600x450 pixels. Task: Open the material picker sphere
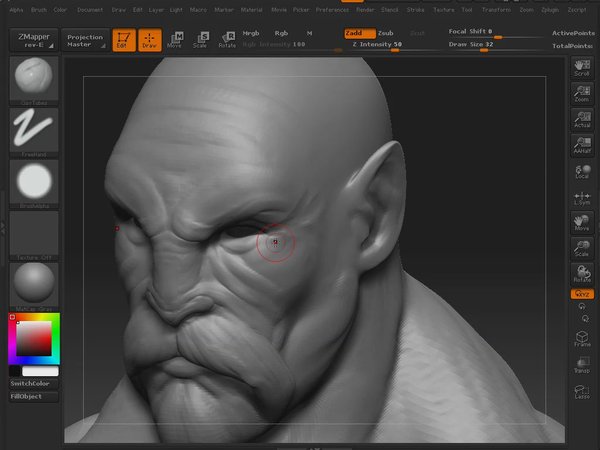33,283
